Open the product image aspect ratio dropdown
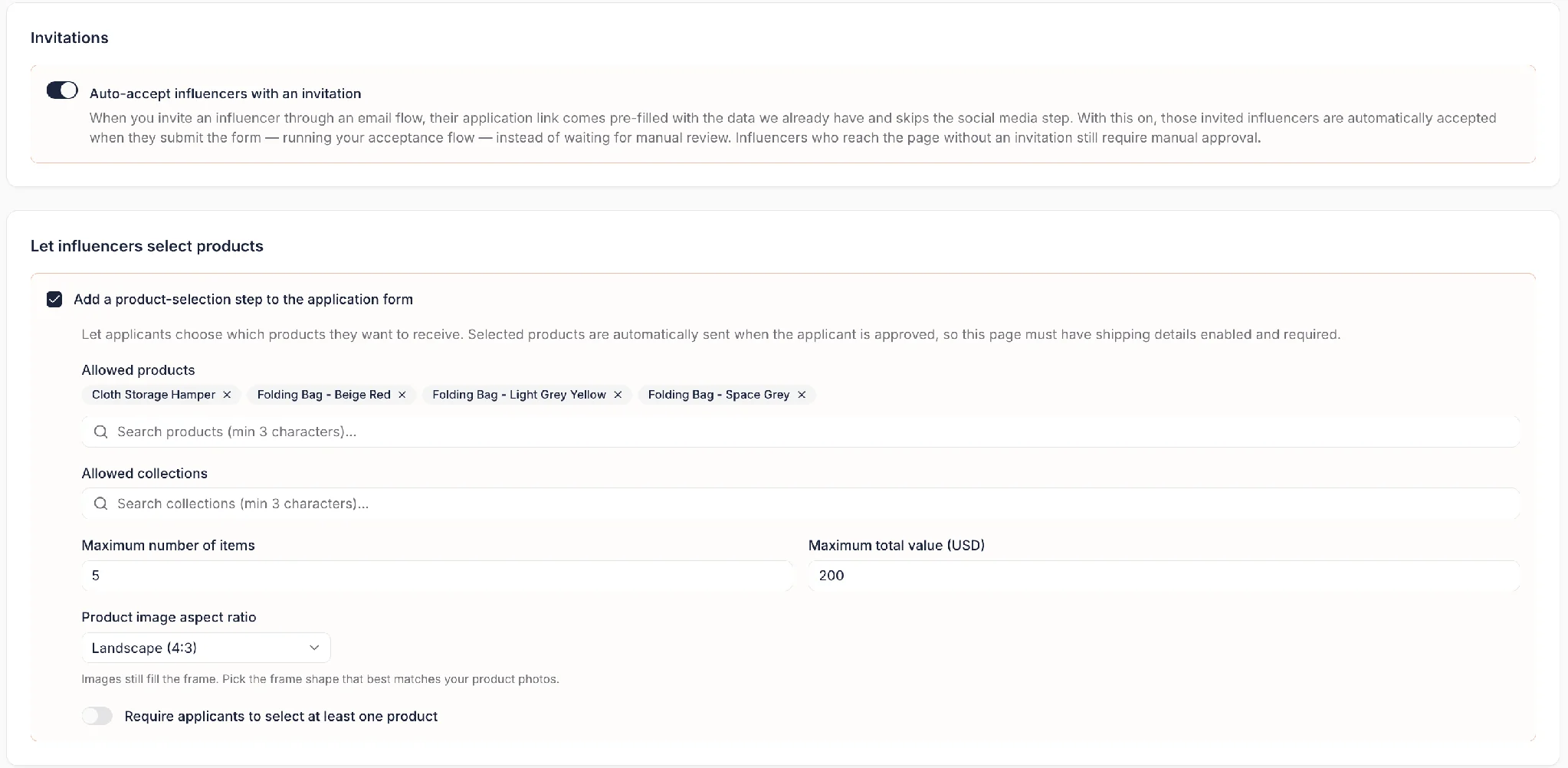This screenshot has height=768, width=1568. [206, 648]
